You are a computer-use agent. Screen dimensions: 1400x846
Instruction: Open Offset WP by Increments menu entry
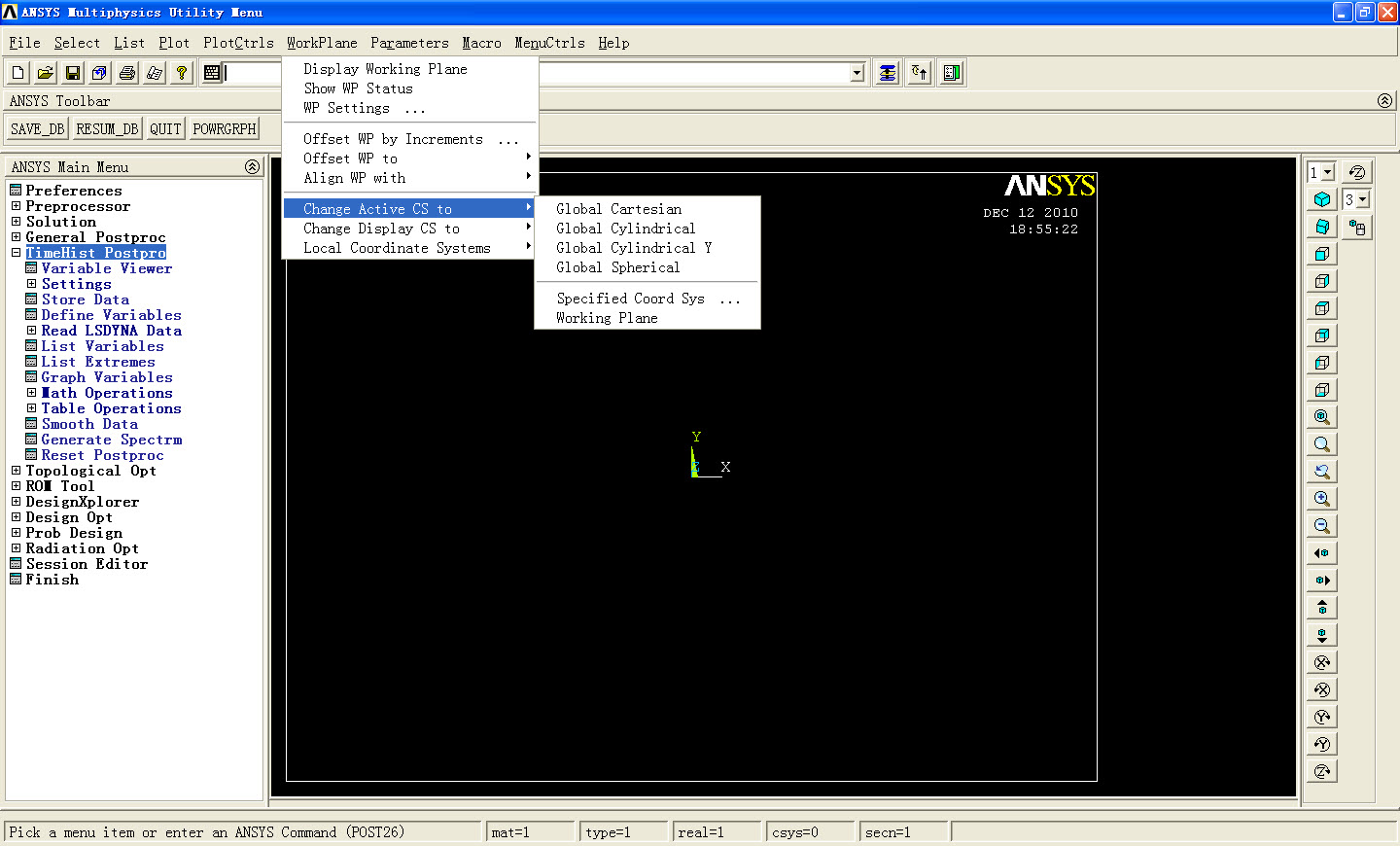[x=409, y=139]
